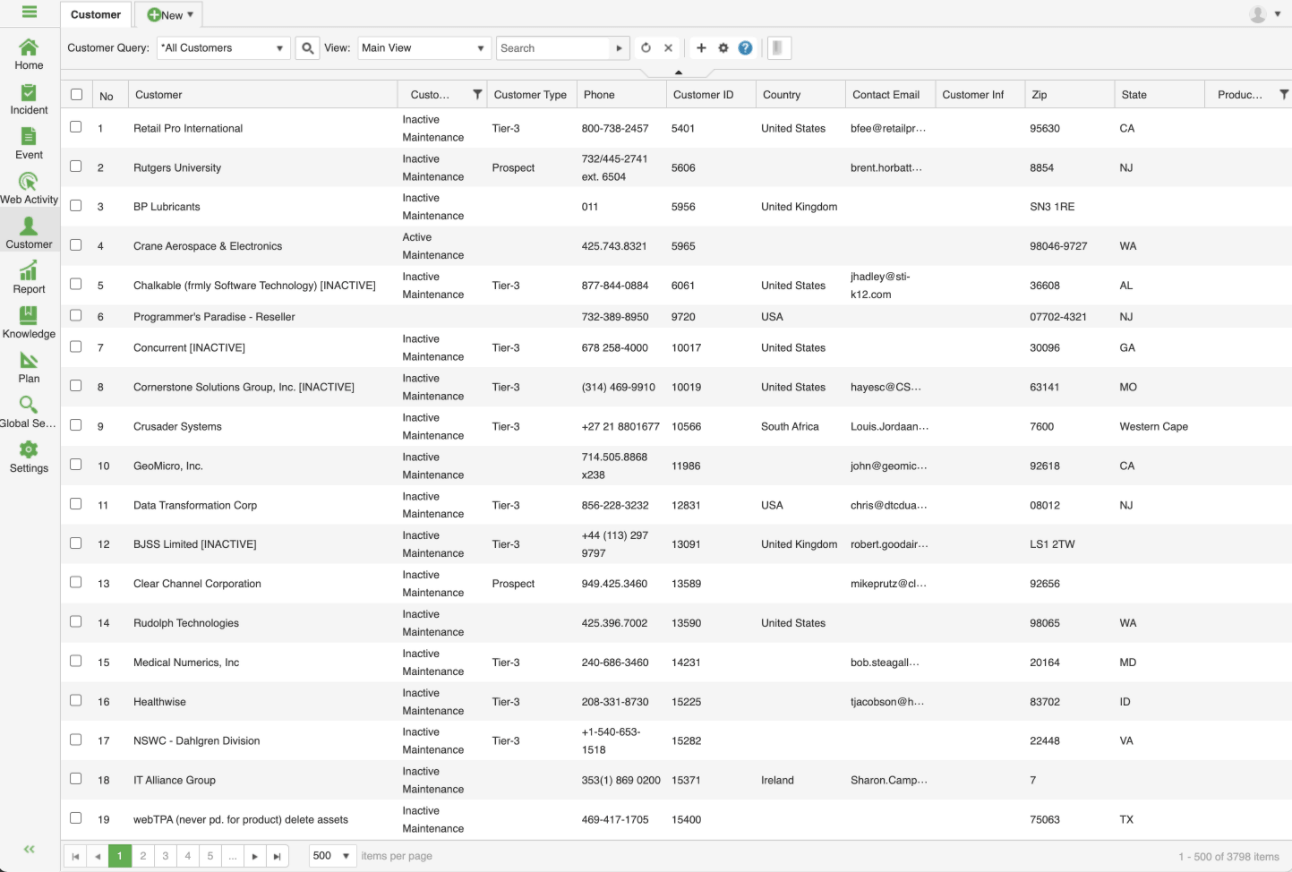The image size is (1292, 872).
Task: Open the Report module
Action: point(29,278)
